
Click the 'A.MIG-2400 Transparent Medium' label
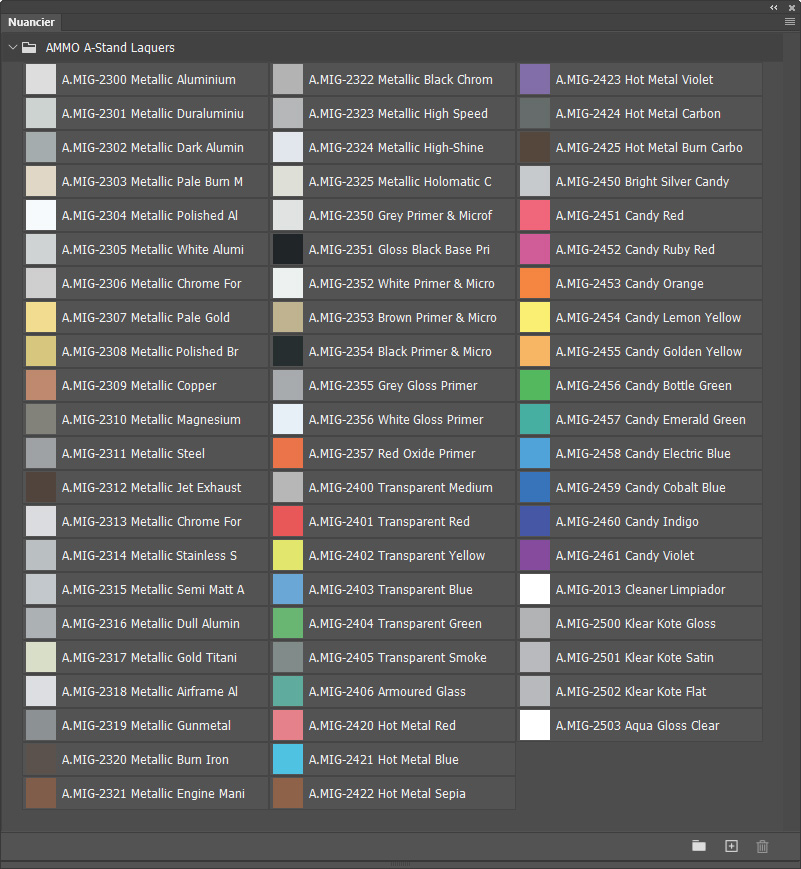pyautogui.click(x=400, y=488)
